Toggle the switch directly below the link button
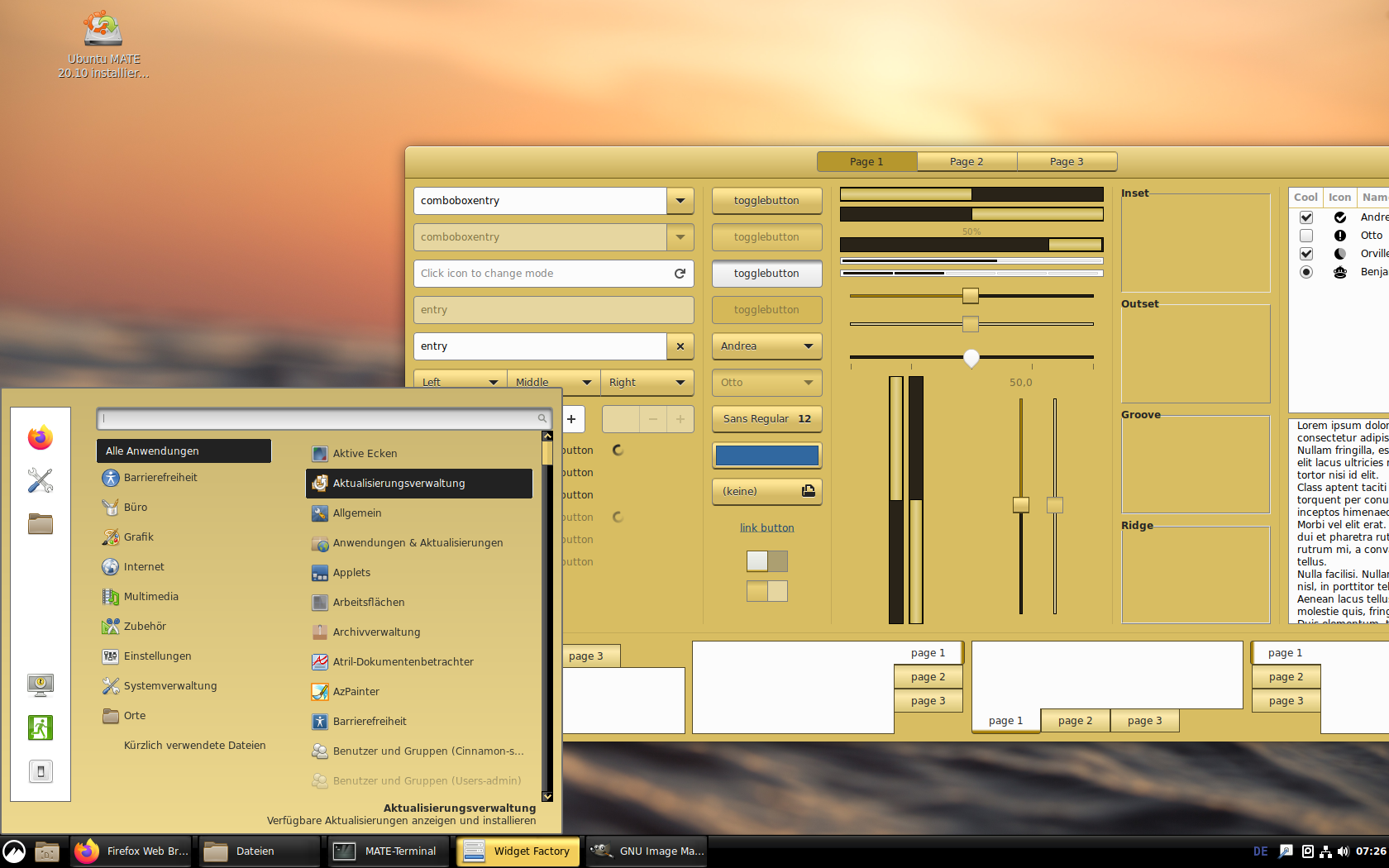The height and width of the screenshot is (868, 1389). point(767,561)
